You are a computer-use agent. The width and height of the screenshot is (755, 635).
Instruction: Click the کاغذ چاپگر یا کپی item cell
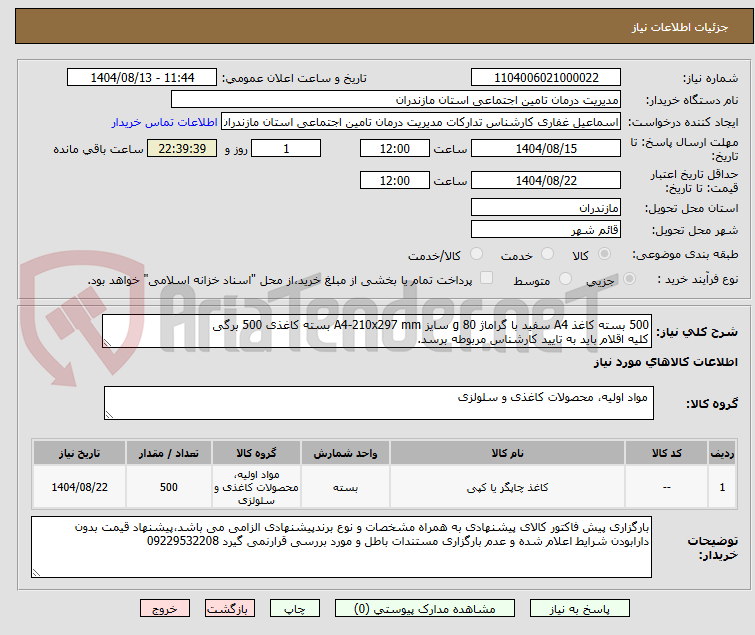508,487
